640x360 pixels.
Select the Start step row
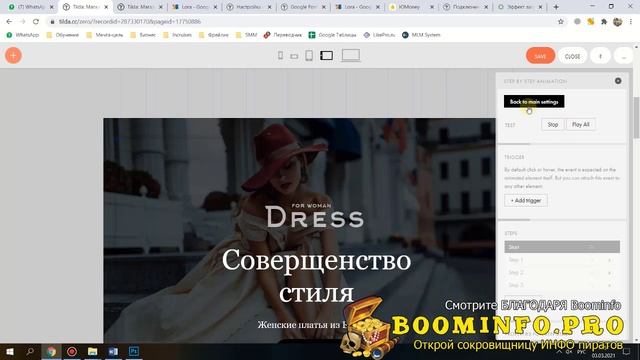point(562,247)
